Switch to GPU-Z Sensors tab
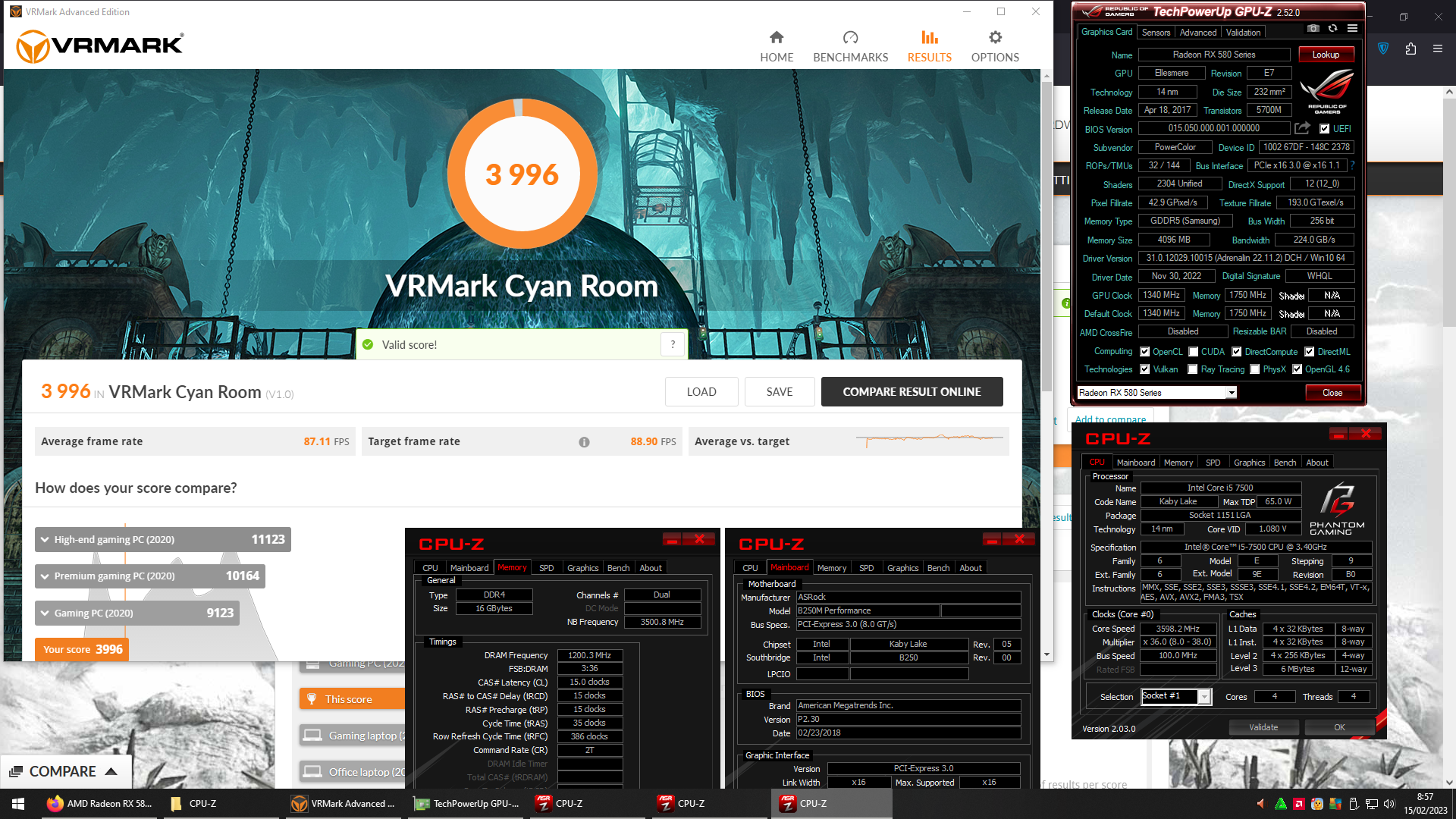The width and height of the screenshot is (1456, 819). 1156,33
